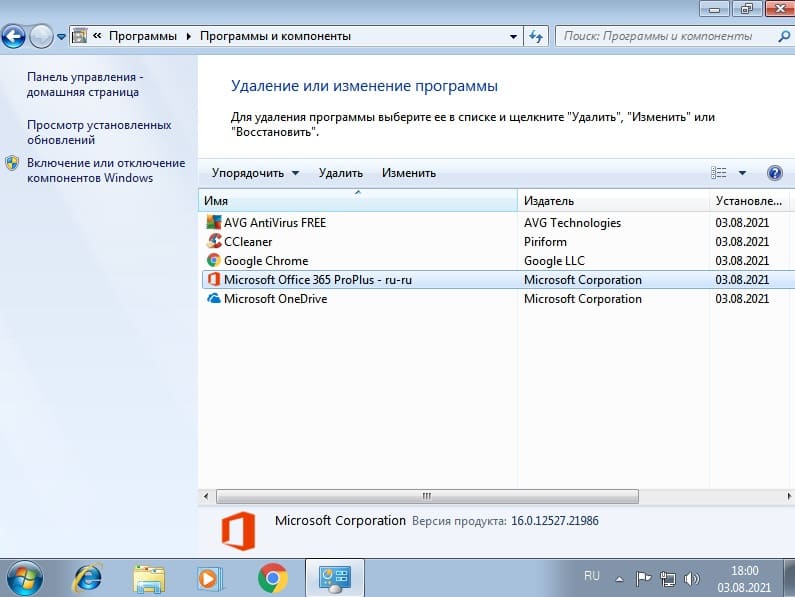Viewport: 795px width, 597px height.
Task: Click version number 16.0.12527.21986
Action: click(x=555, y=521)
